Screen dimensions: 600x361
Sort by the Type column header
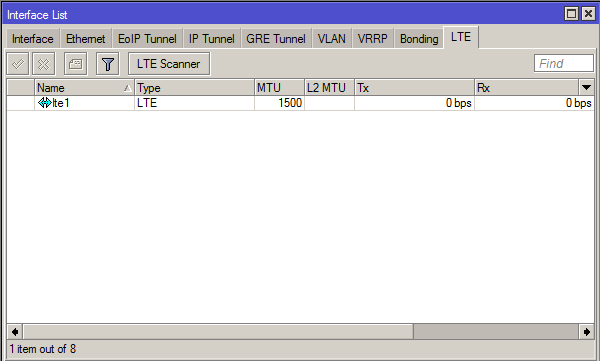194,88
